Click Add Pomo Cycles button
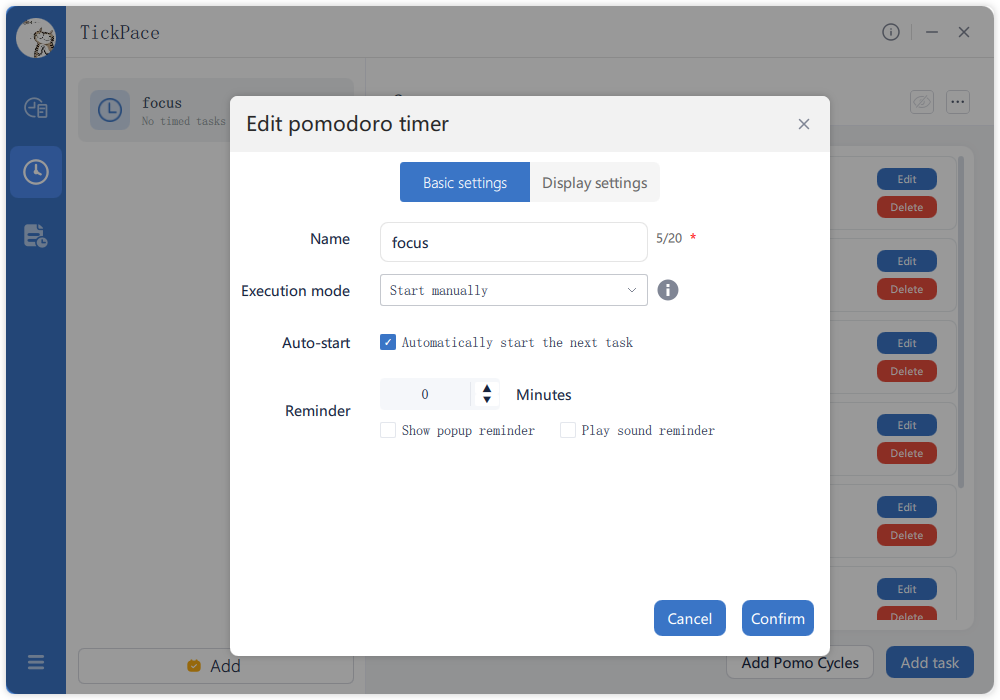The image size is (1000, 700). (x=800, y=663)
